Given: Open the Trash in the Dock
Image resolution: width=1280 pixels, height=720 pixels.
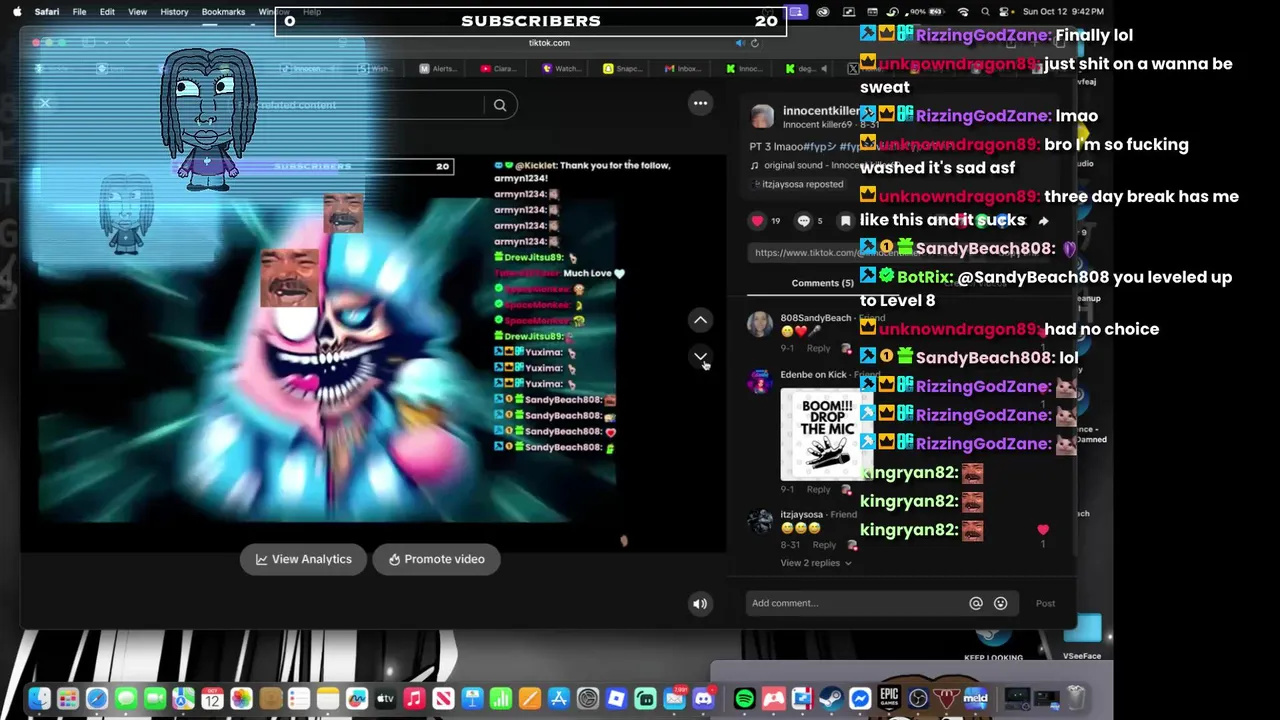Looking at the screenshot, I should [x=1076, y=698].
